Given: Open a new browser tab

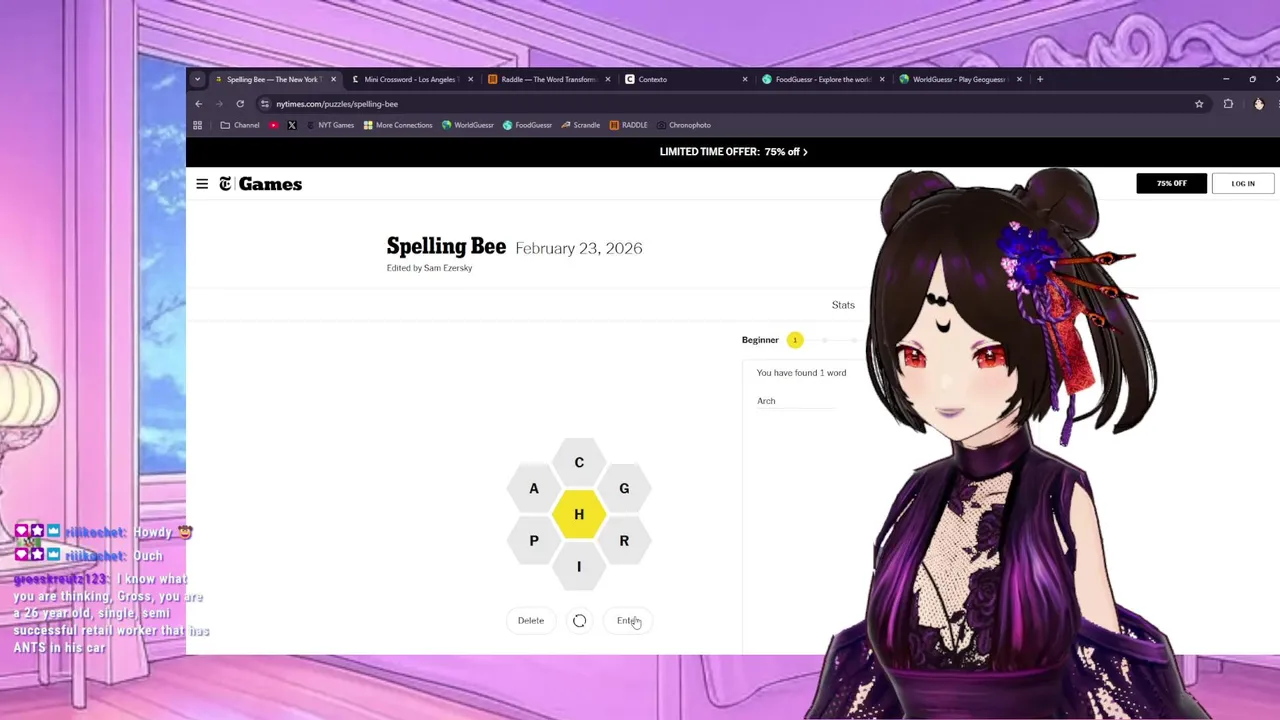Looking at the screenshot, I should tap(1040, 79).
